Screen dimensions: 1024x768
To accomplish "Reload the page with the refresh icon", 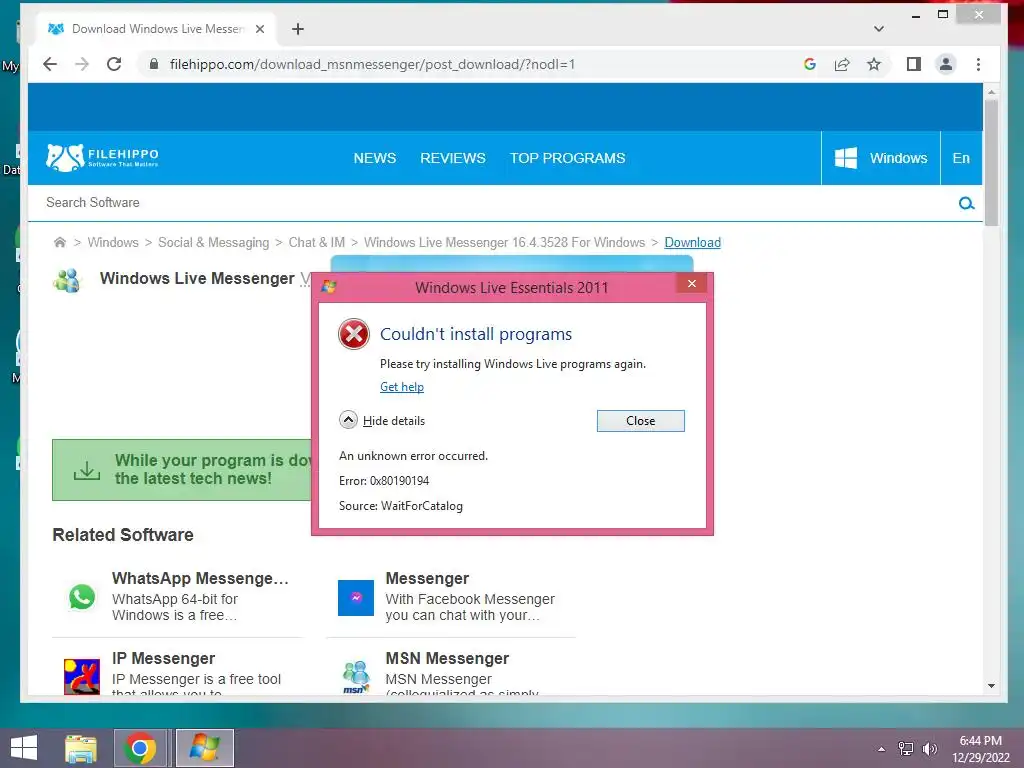I will point(114,64).
